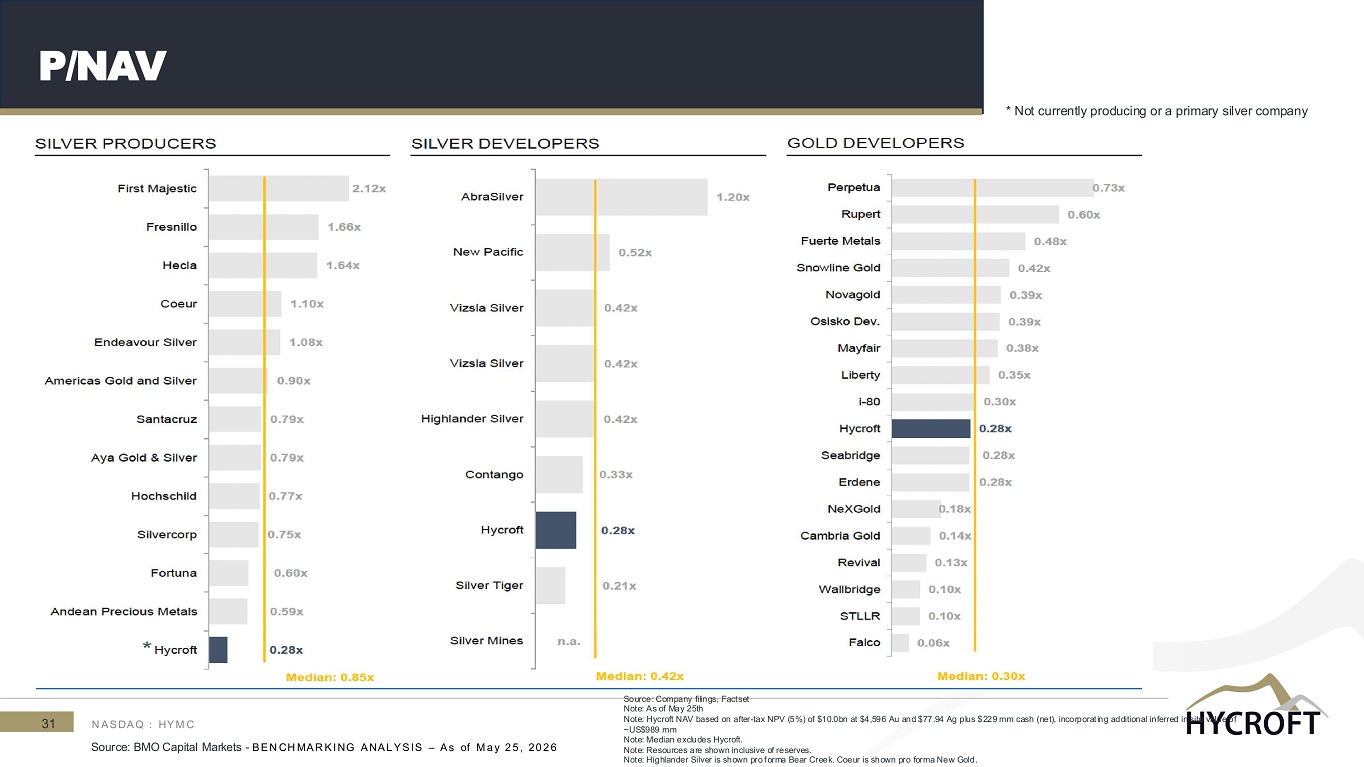
Task: Click the Hecla label
Action: 179,265
